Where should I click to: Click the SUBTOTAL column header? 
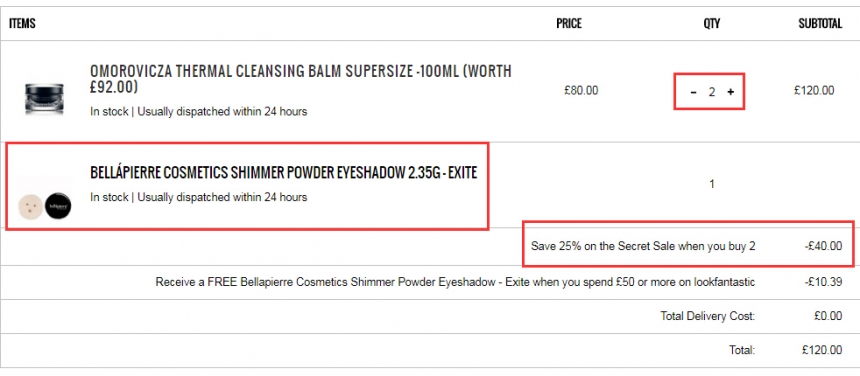(820, 24)
